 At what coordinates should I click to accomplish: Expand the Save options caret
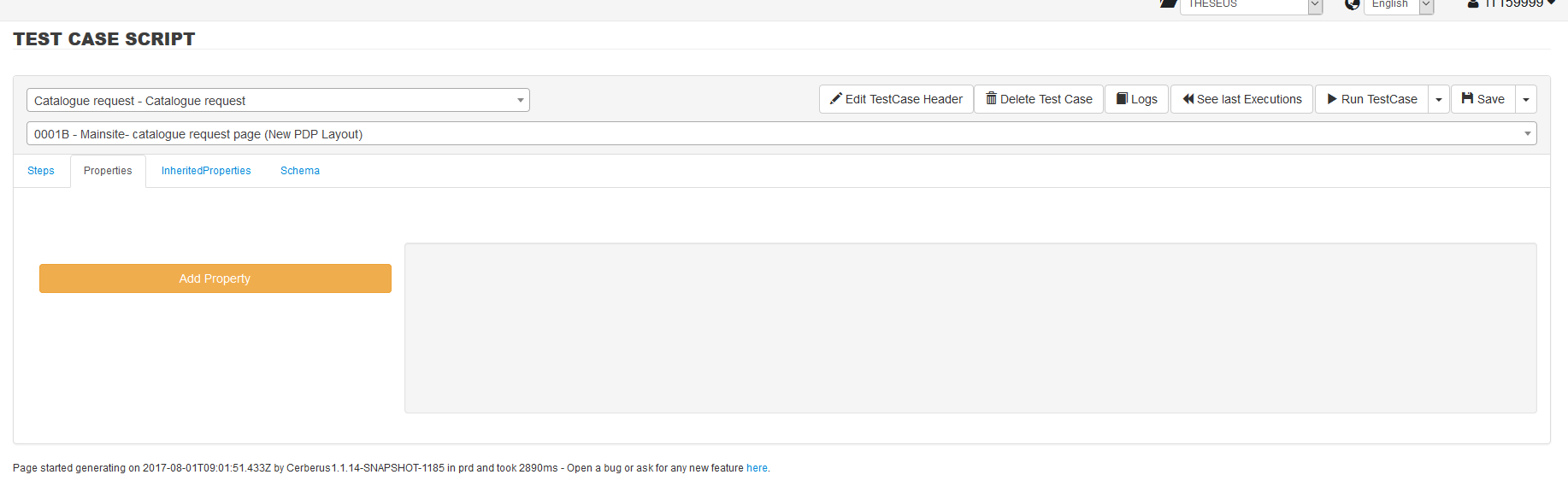click(1526, 99)
